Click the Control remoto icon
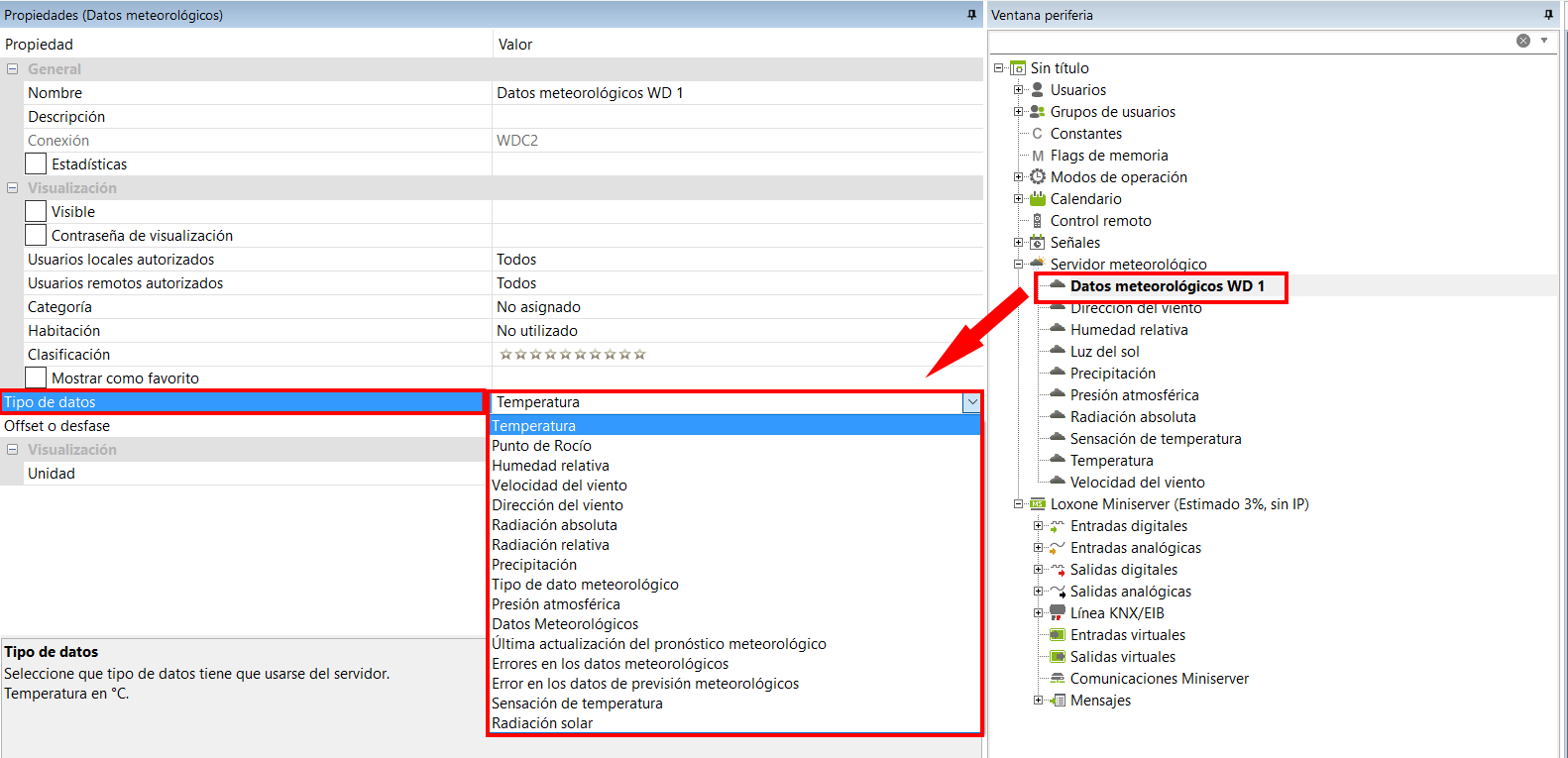This screenshot has height=758, width=1568. click(1038, 221)
